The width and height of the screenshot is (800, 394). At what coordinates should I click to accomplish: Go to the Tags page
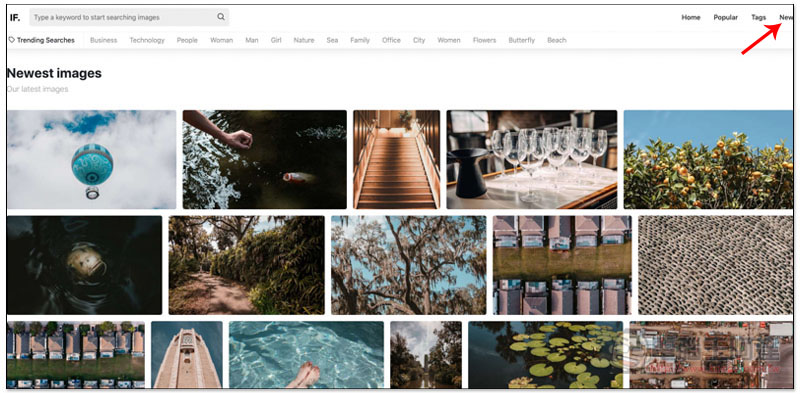(759, 17)
